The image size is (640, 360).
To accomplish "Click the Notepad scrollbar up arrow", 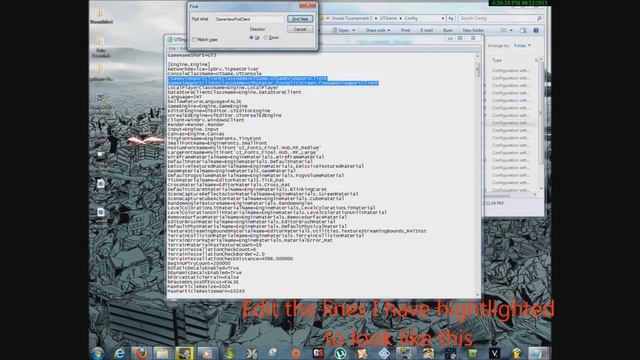I will pos(478,56).
